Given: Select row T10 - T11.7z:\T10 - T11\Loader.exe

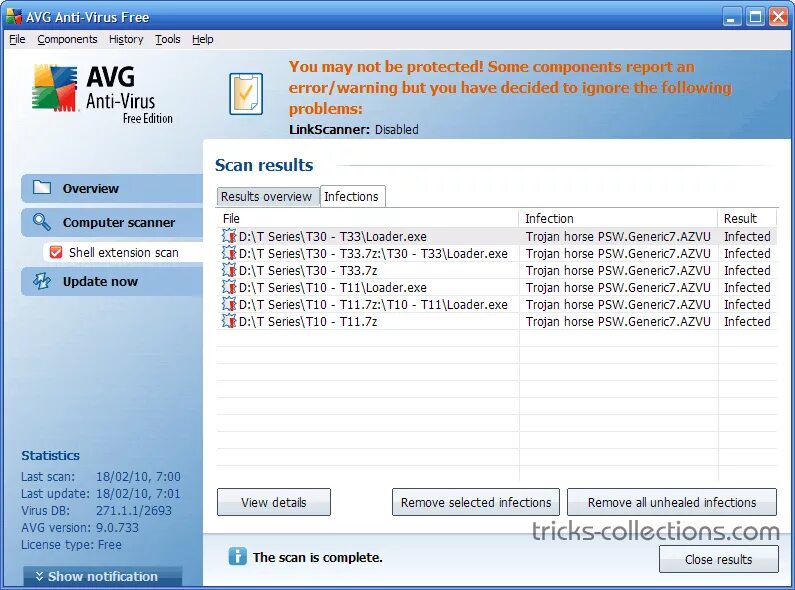Looking at the screenshot, I should pyautogui.click(x=497, y=304).
